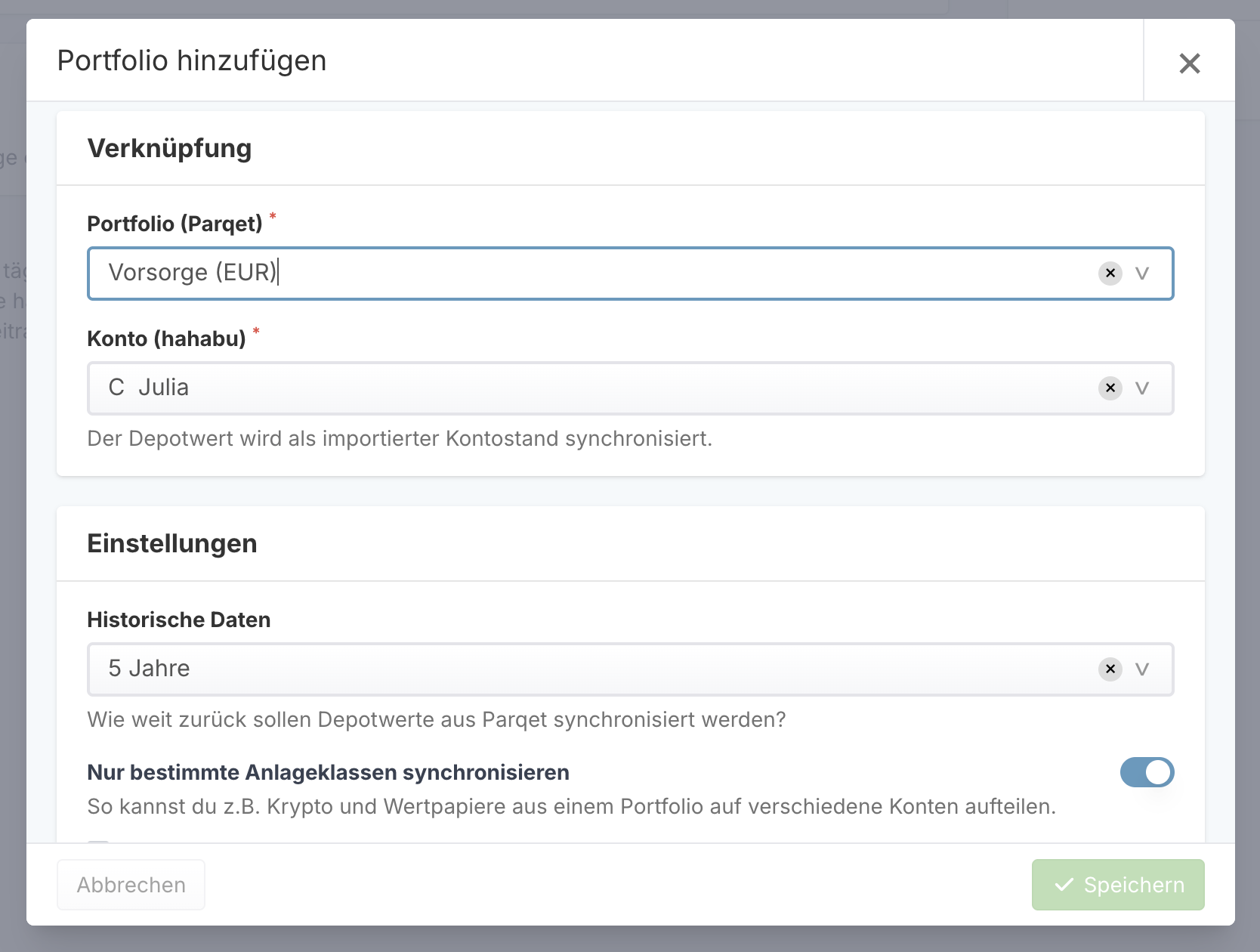1260x952 pixels.
Task: Expand the Konto (hahabu) dropdown
Action: click(x=1142, y=388)
